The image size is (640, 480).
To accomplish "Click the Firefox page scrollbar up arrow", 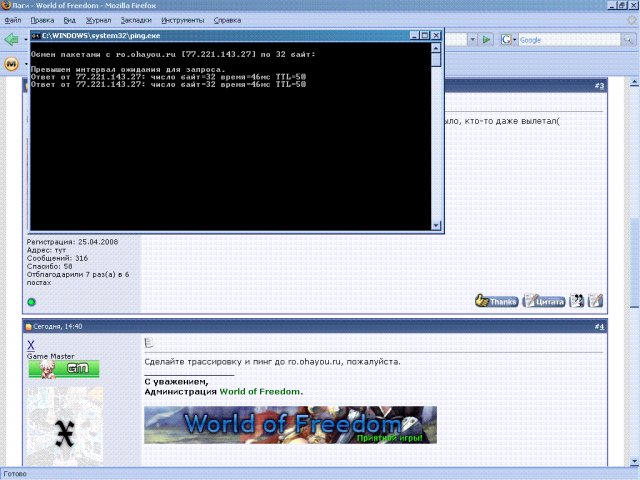I will (x=634, y=83).
